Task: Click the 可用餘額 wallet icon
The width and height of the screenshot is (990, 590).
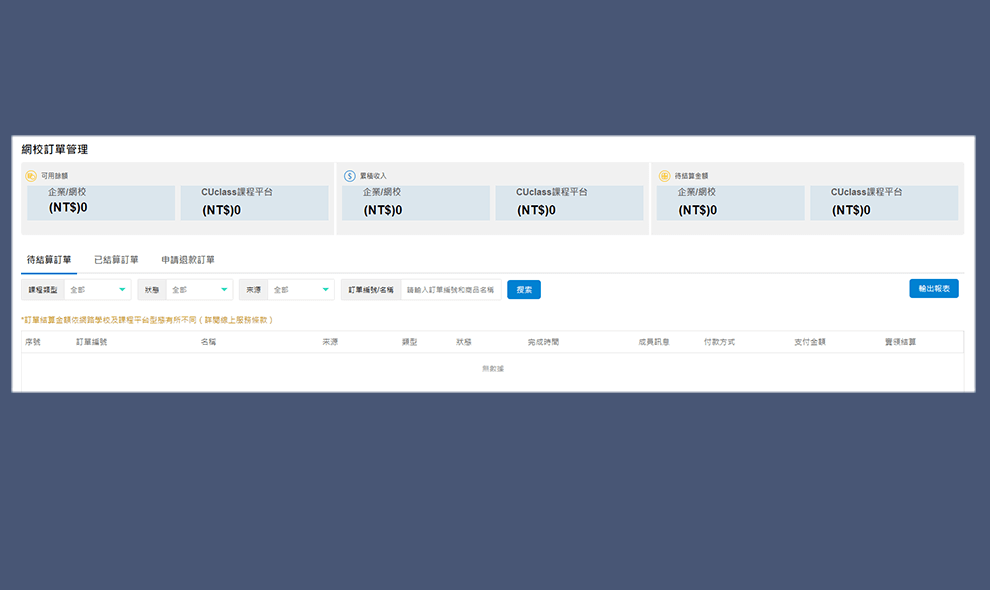Action: 30,176
